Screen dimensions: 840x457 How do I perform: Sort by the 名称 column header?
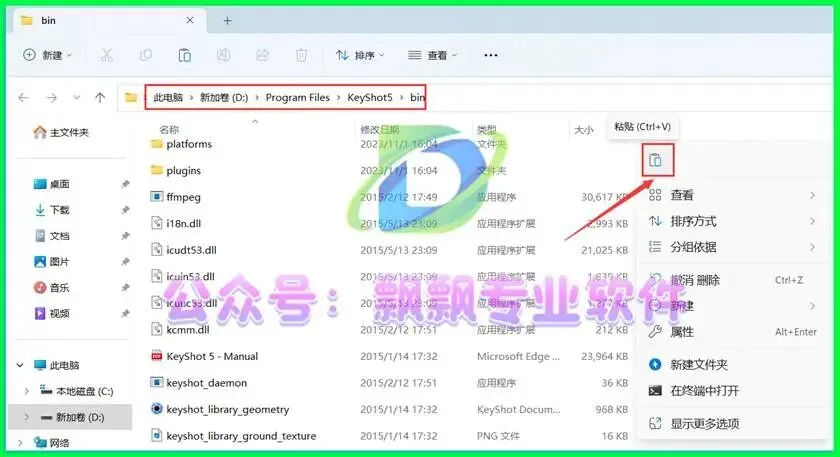pyautogui.click(x=169, y=130)
